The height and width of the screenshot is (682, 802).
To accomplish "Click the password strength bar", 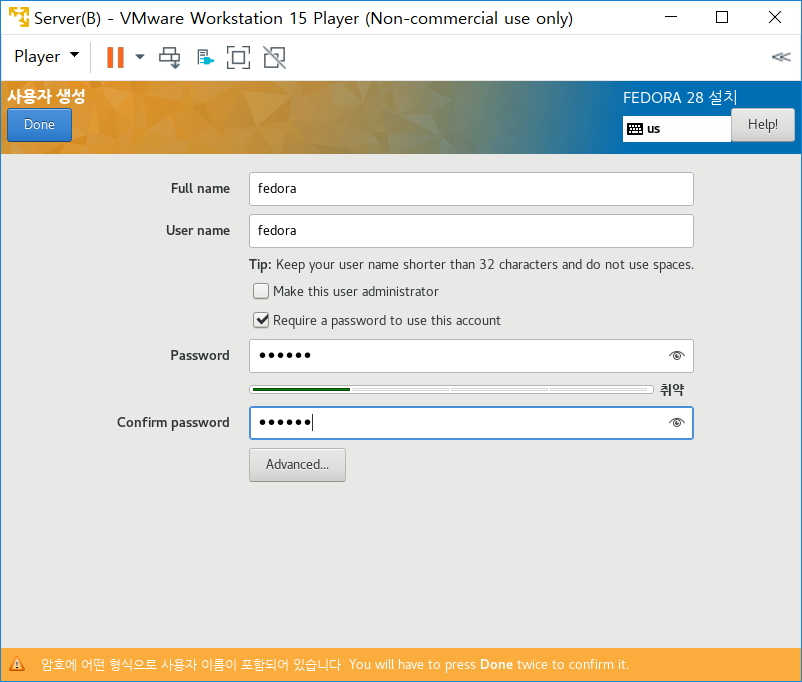I will [451, 389].
